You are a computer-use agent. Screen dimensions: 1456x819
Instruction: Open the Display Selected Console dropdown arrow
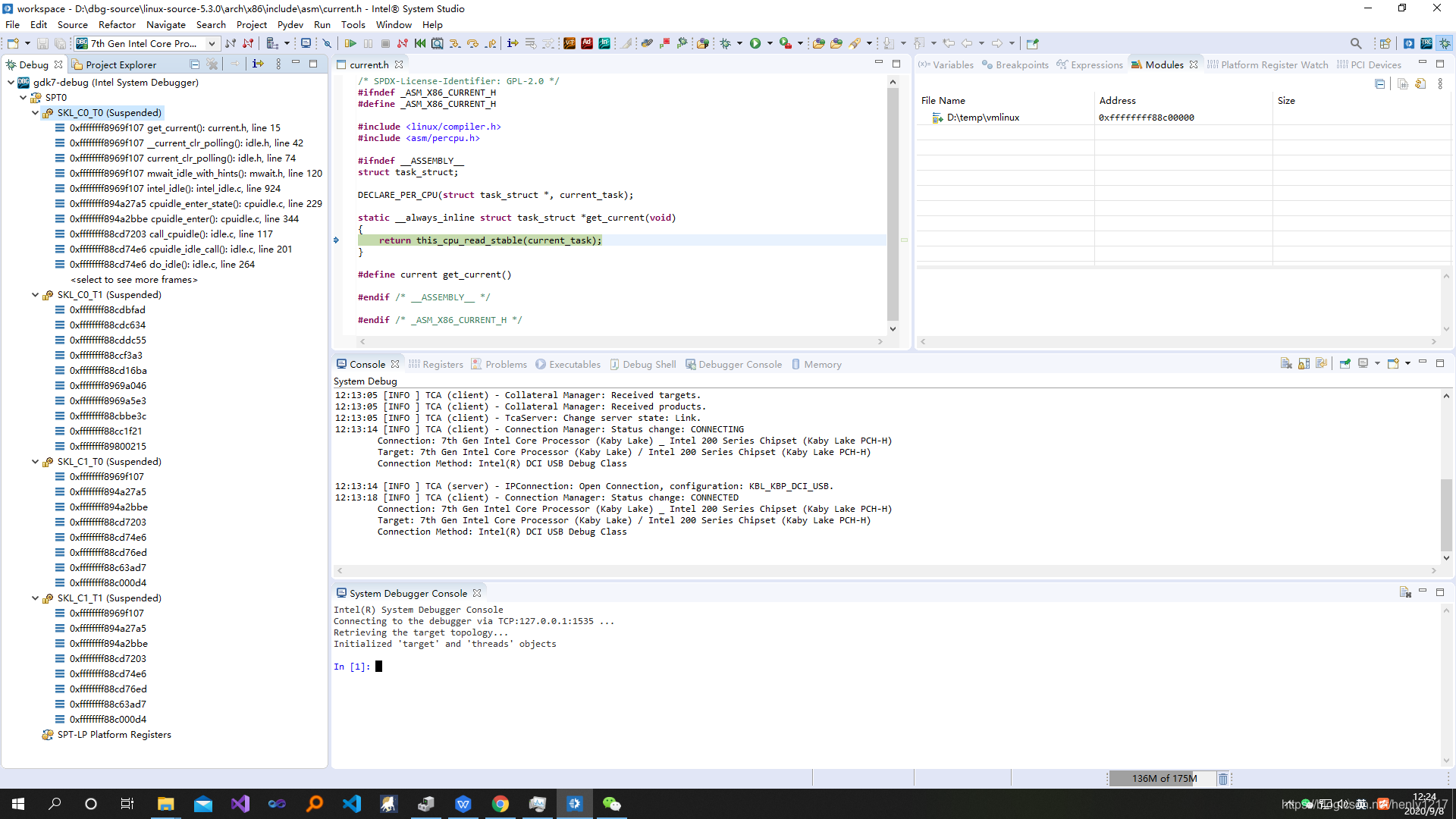(x=1377, y=364)
